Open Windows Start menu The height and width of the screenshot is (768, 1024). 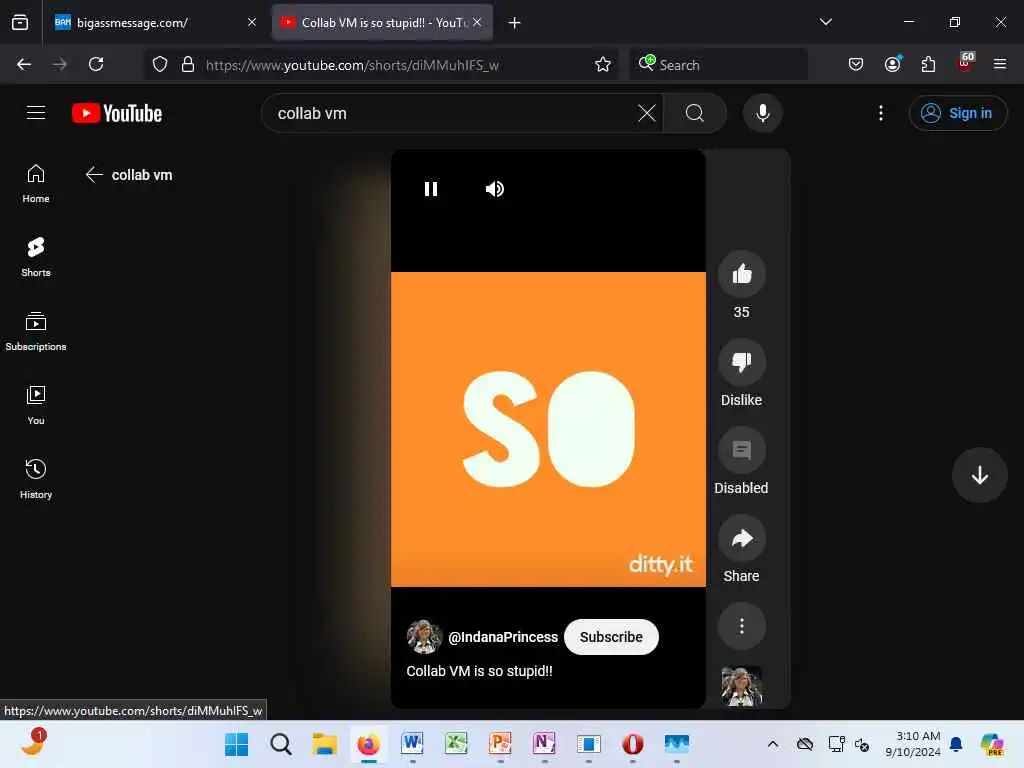coord(236,744)
